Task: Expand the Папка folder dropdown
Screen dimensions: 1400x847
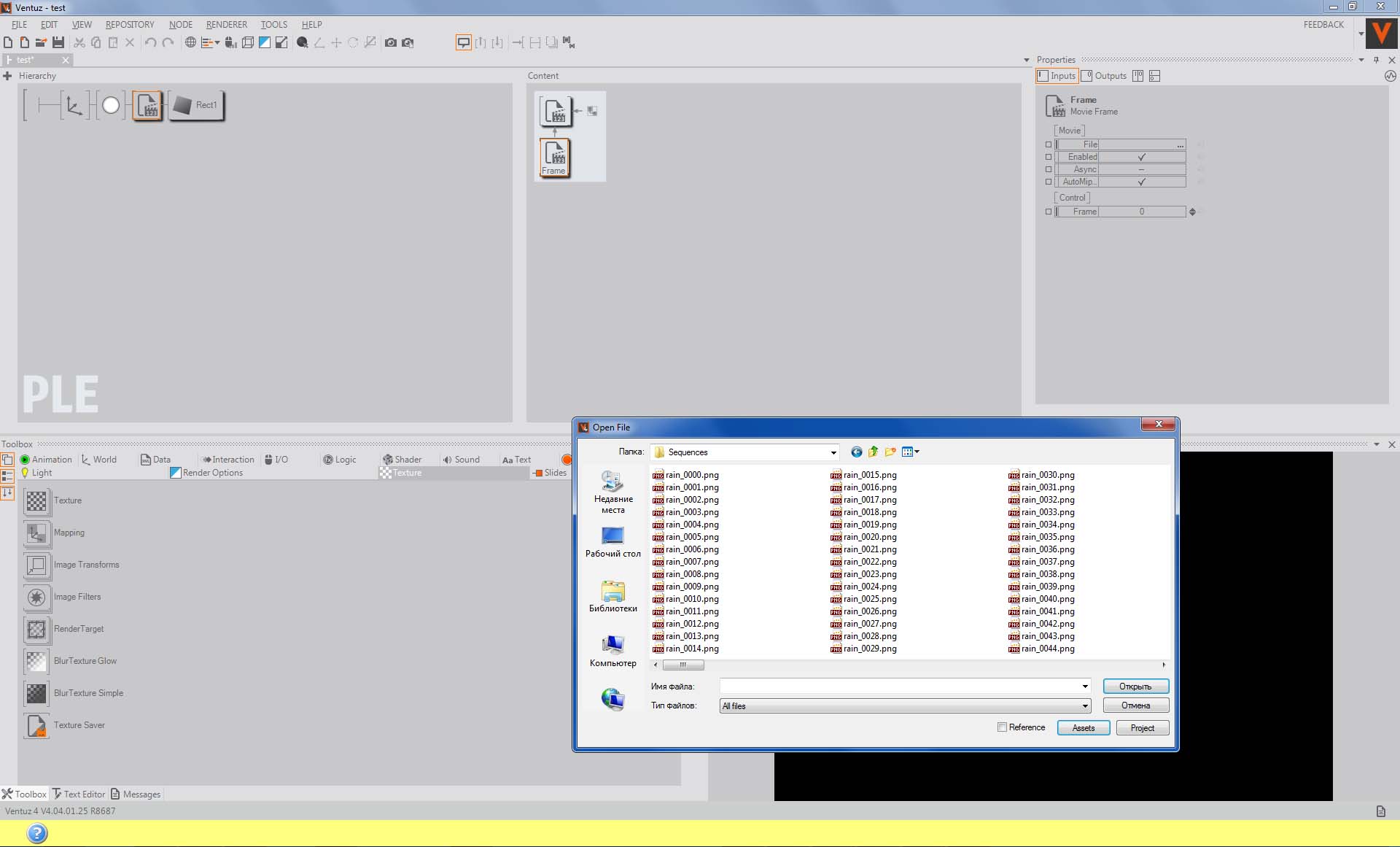Action: point(833,452)
